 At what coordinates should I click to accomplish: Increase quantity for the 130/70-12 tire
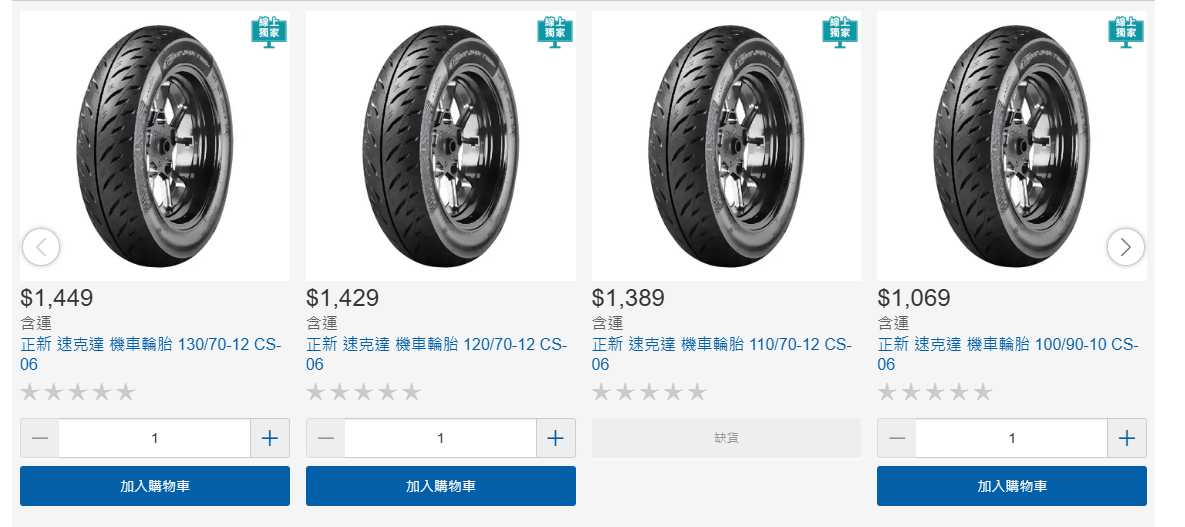269,438
